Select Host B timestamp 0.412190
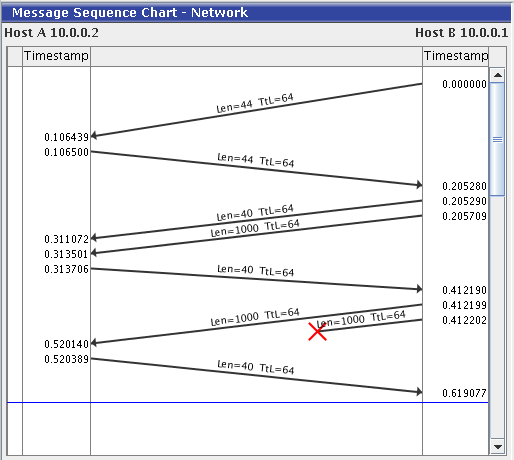 [464, 290]
